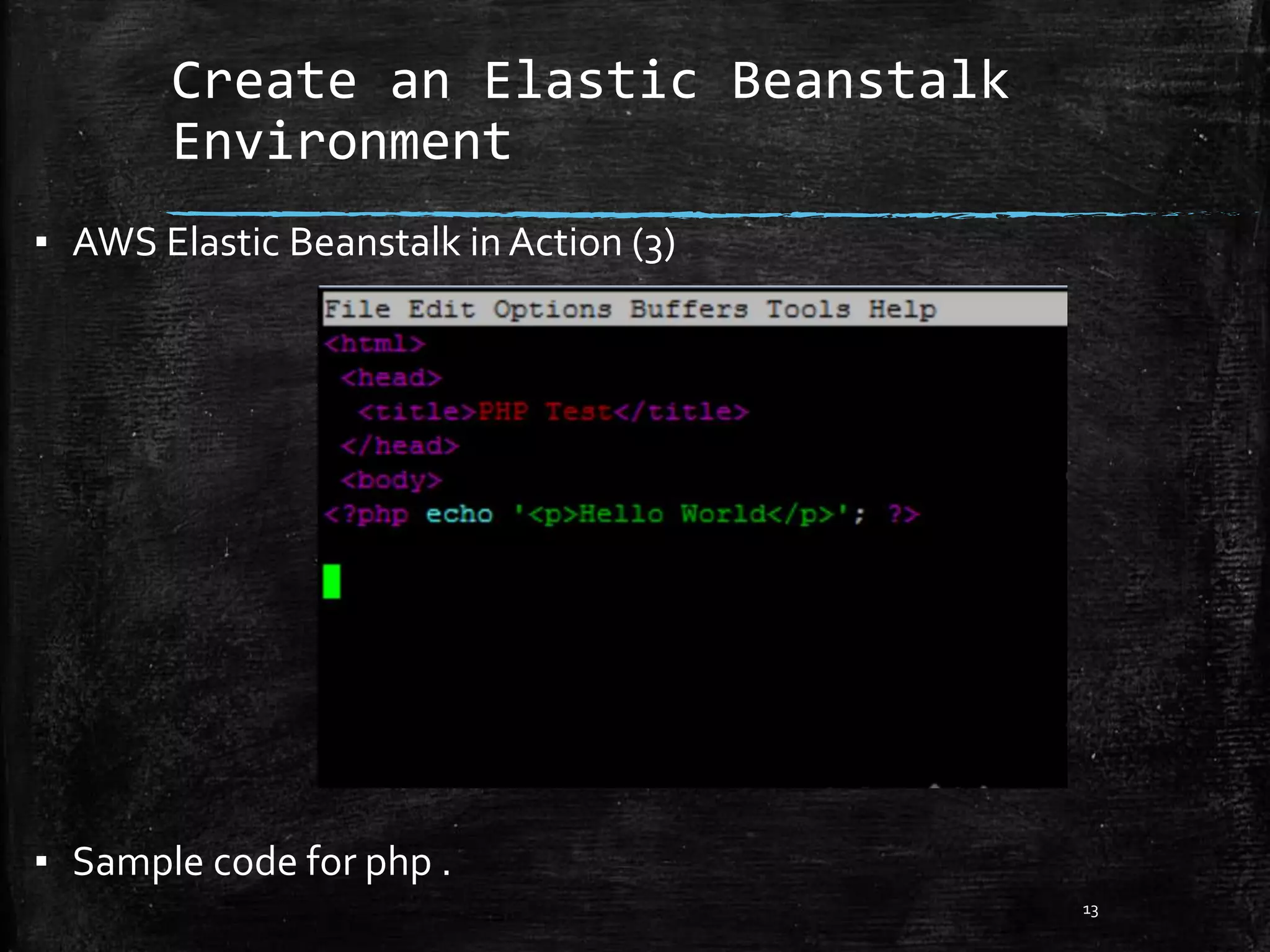Open the File menu in the editor
Screen dimensions: 1270x952
(x=358, y=309)
